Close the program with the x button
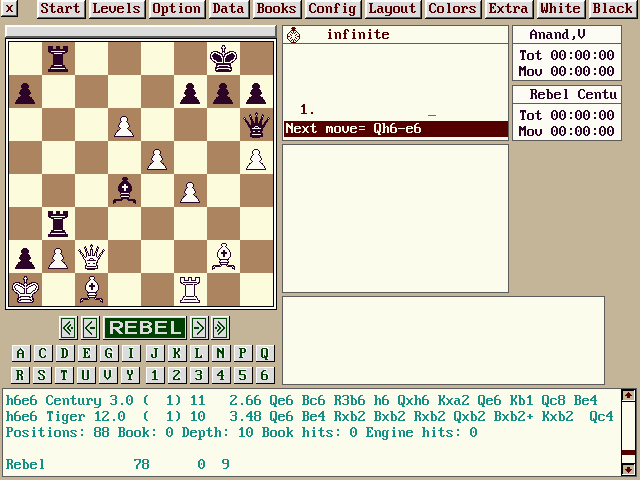Screen dimensions: 640x480 (x=9, y=8)
